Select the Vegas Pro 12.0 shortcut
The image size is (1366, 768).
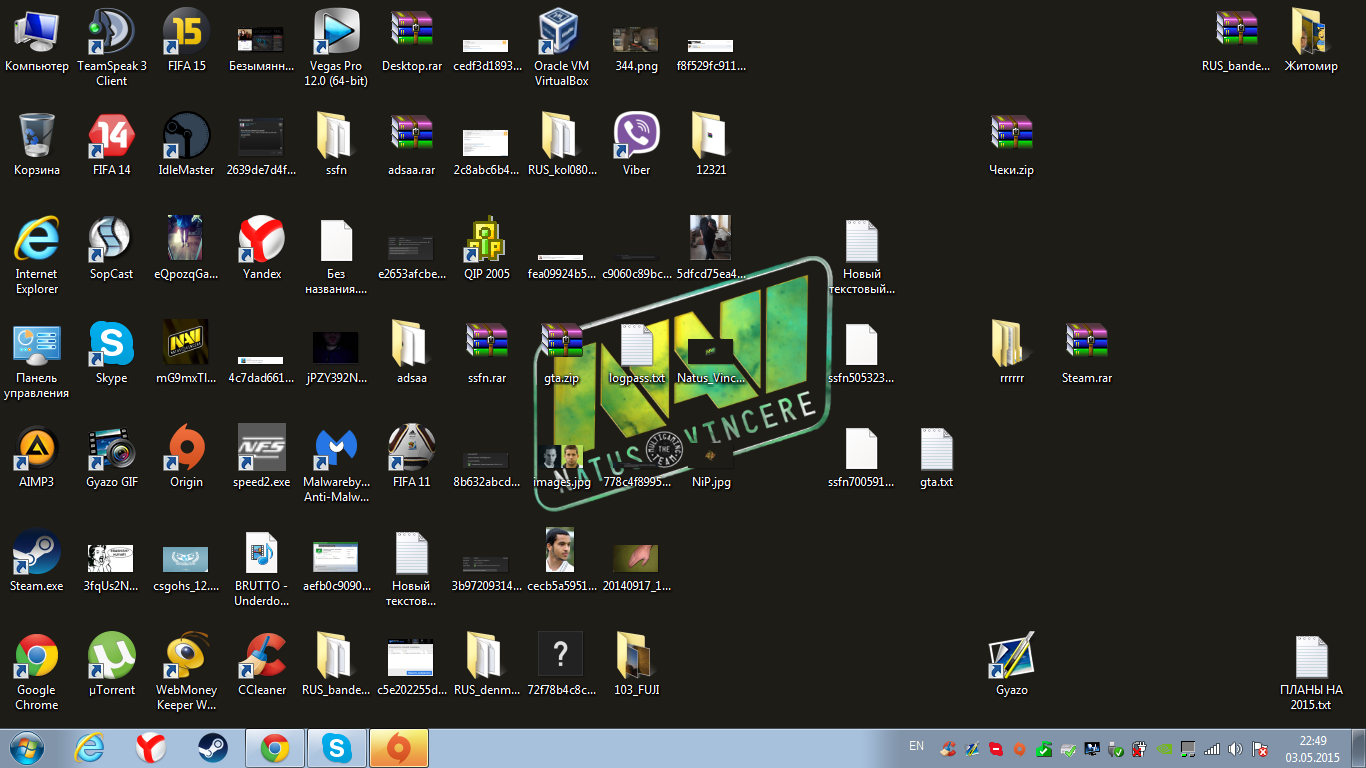click(x=336, y=47)
